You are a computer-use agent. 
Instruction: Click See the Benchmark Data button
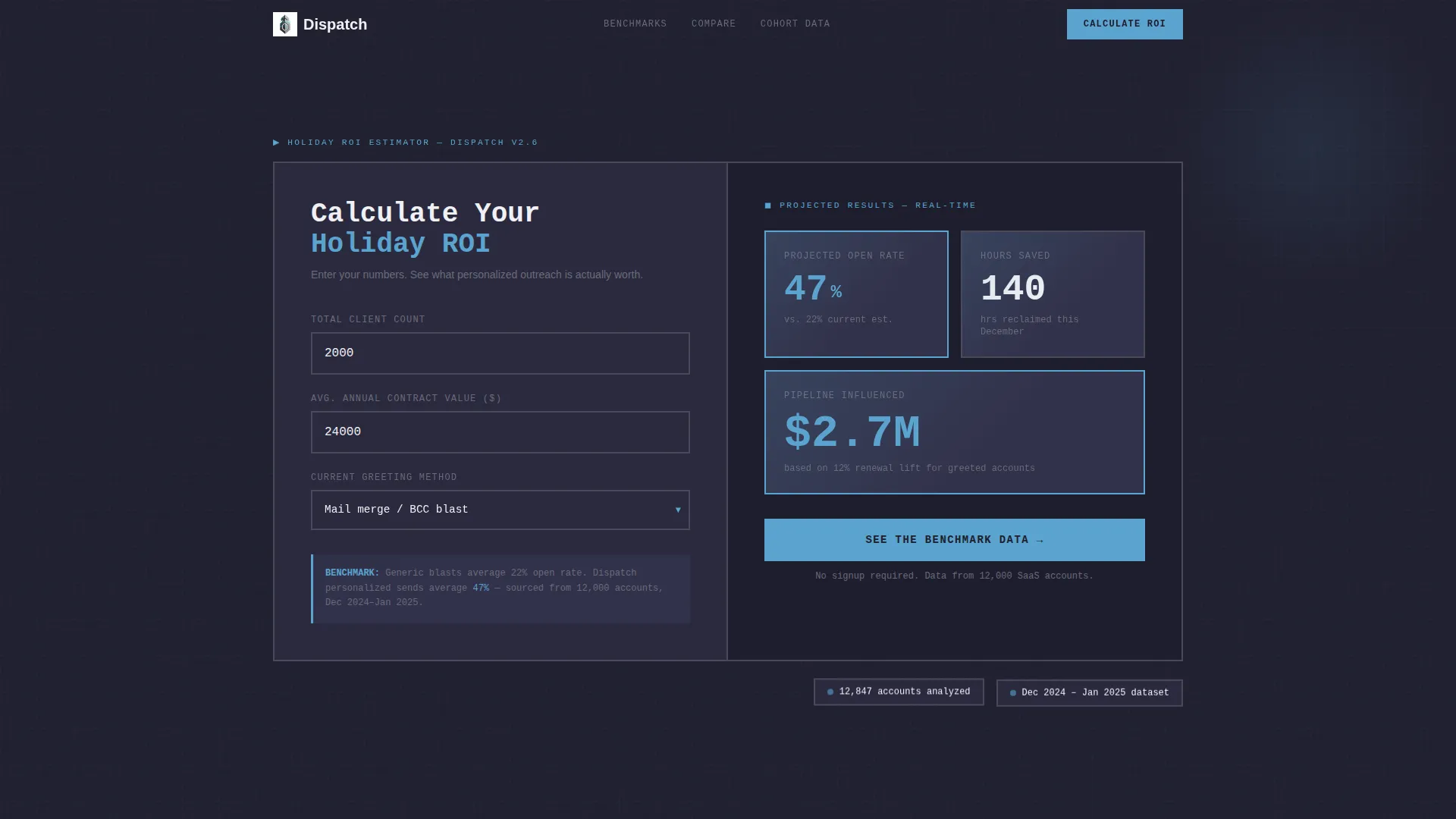coord(955,540)
